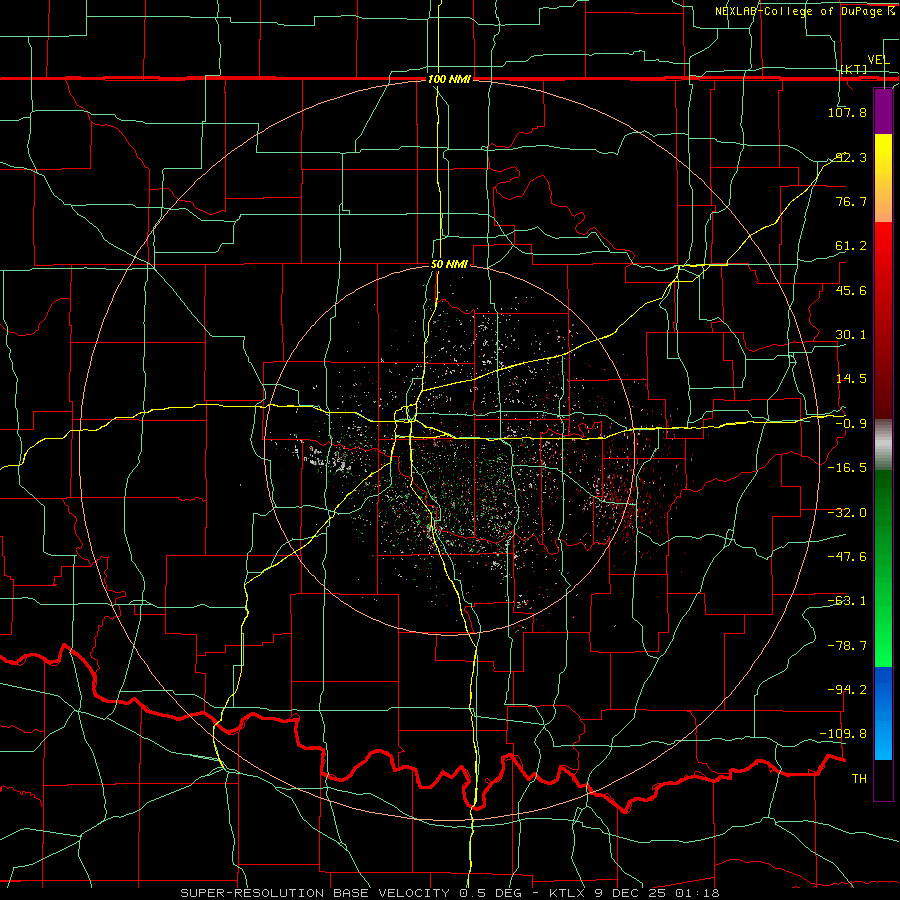Click the -94.2 value on velocity scale
Screen dimensions: 900x900
847,689
